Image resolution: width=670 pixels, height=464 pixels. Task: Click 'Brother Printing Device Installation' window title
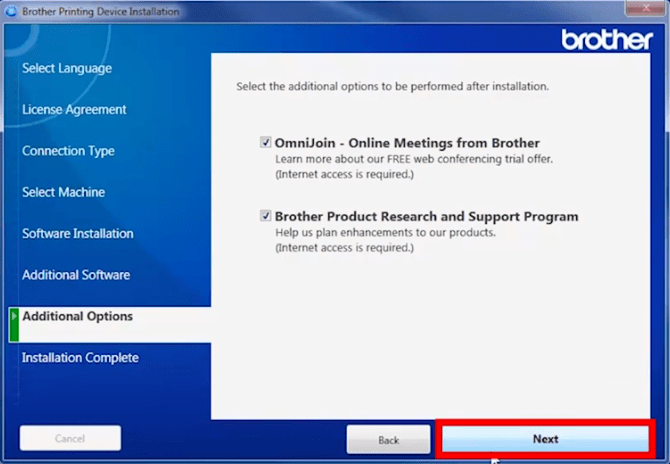click(101, 12)
